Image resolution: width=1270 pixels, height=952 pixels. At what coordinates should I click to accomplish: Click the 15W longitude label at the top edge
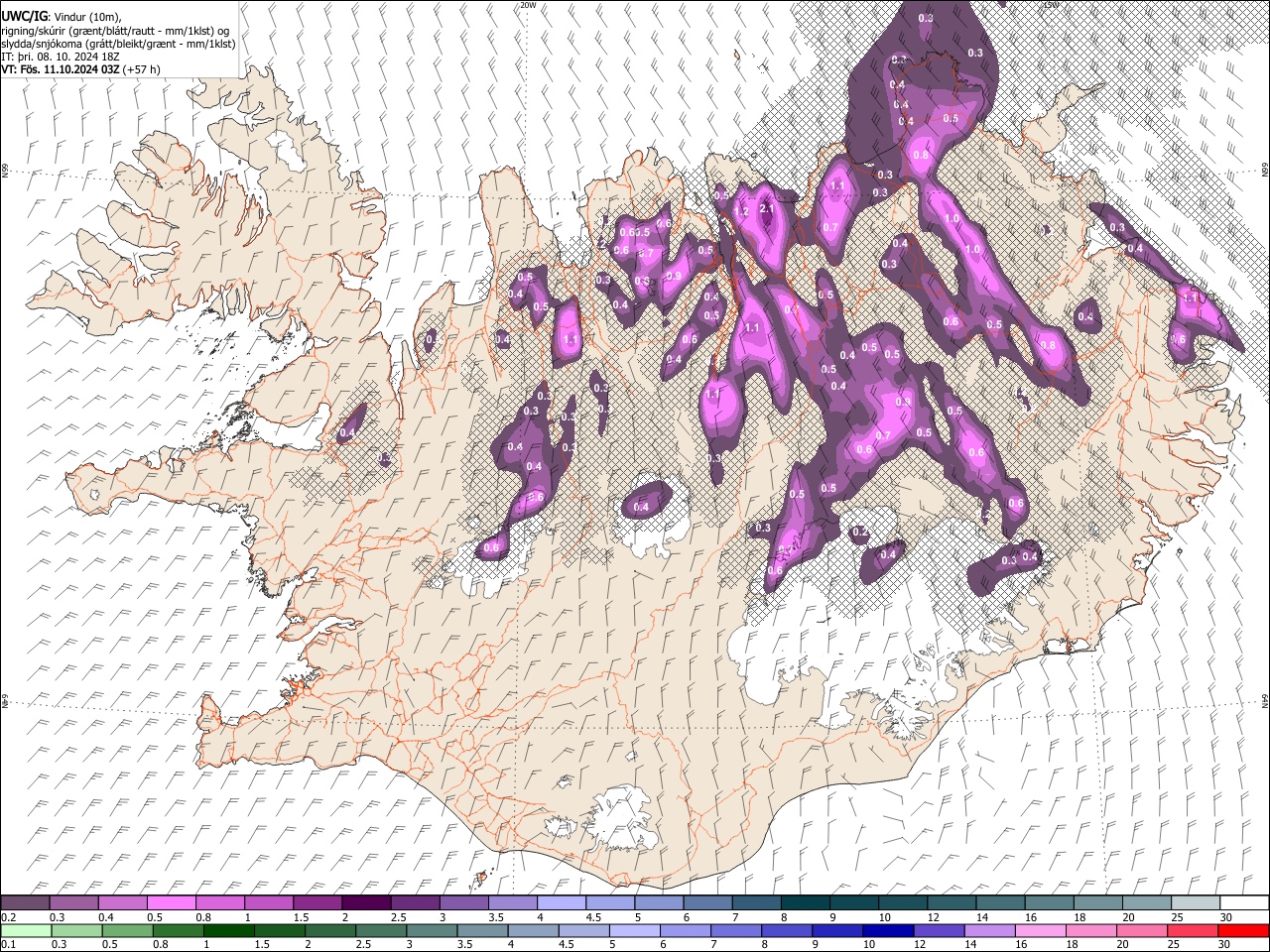pyautogui.click(x=1051, y=5)
